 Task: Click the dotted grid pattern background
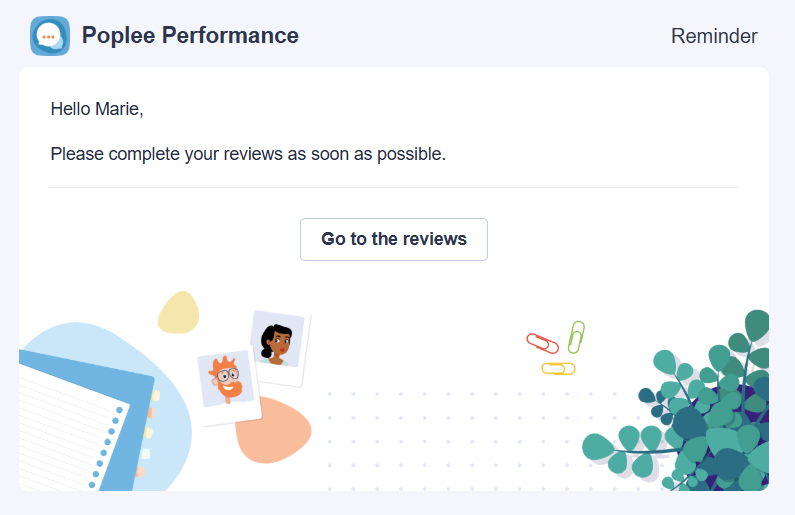[x=472, y=441]
